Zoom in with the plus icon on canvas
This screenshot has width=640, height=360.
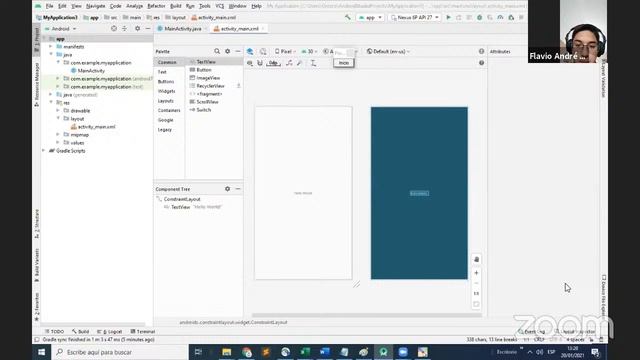(x=476, y=273)
